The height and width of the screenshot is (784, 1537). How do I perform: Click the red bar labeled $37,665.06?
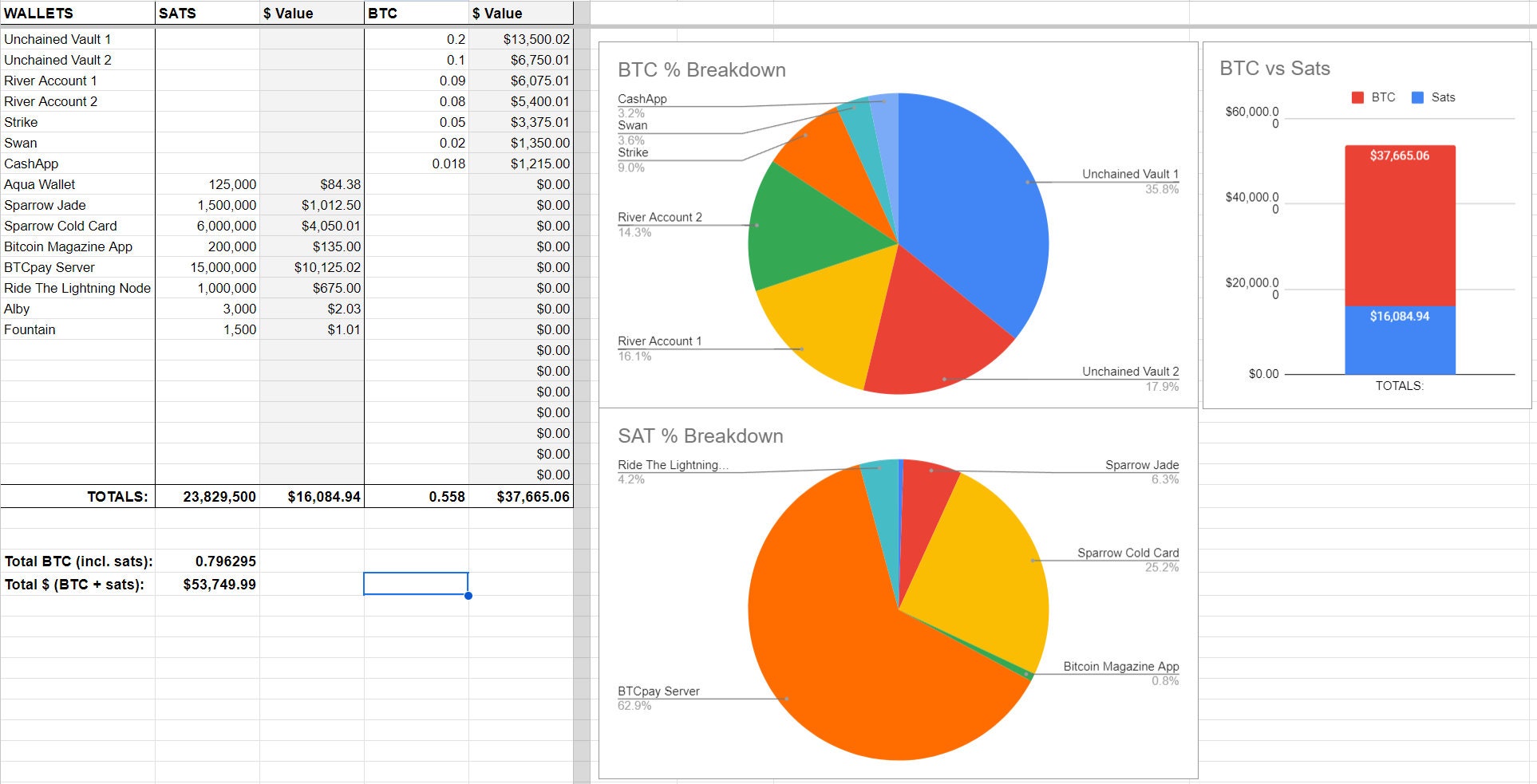coord(1399,223)
